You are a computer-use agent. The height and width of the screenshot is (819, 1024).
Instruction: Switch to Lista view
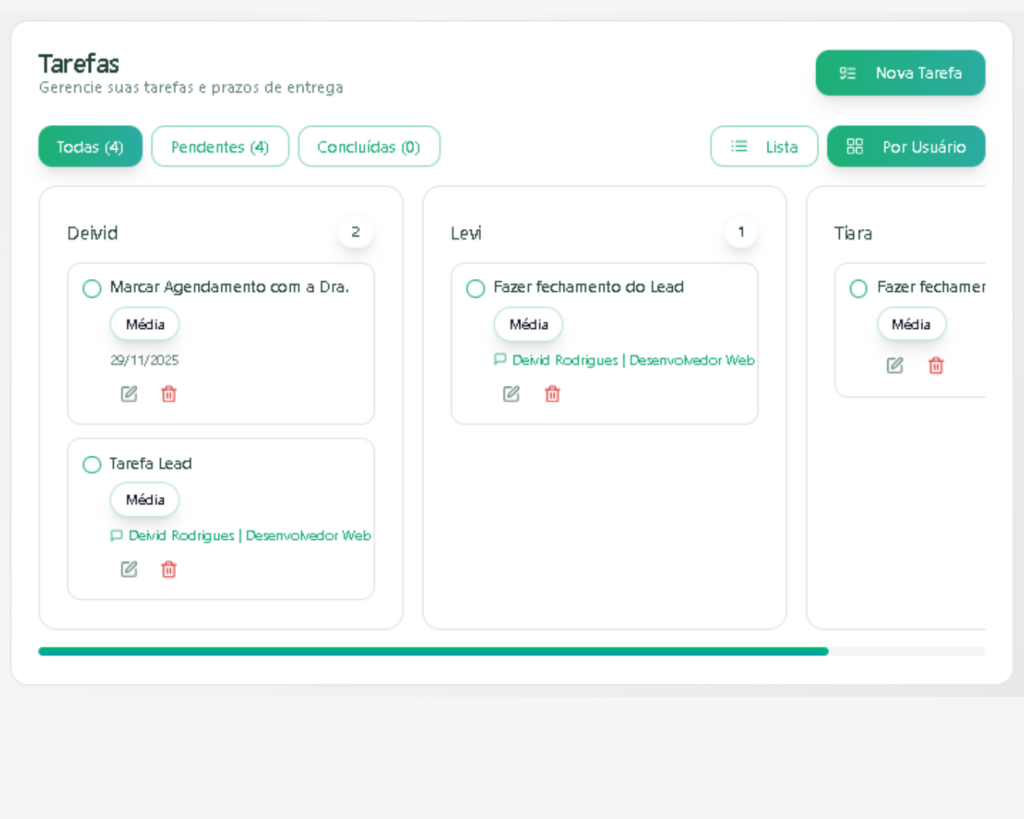[764, 147]
